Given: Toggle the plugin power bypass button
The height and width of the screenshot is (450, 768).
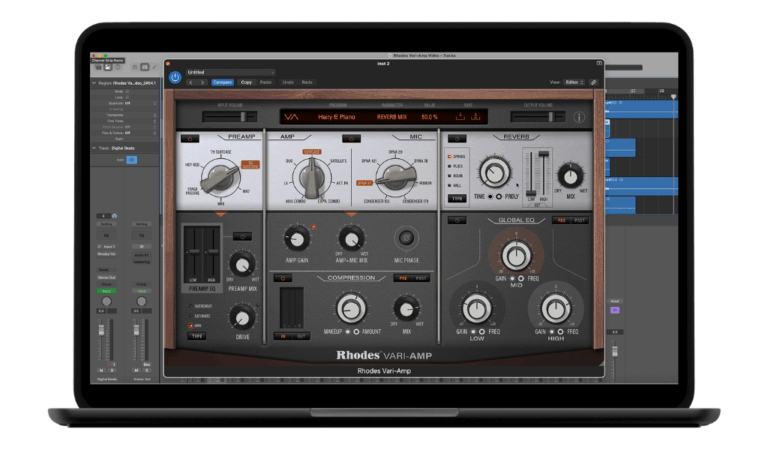Looking at the screenshot, I should coord(175,77).
